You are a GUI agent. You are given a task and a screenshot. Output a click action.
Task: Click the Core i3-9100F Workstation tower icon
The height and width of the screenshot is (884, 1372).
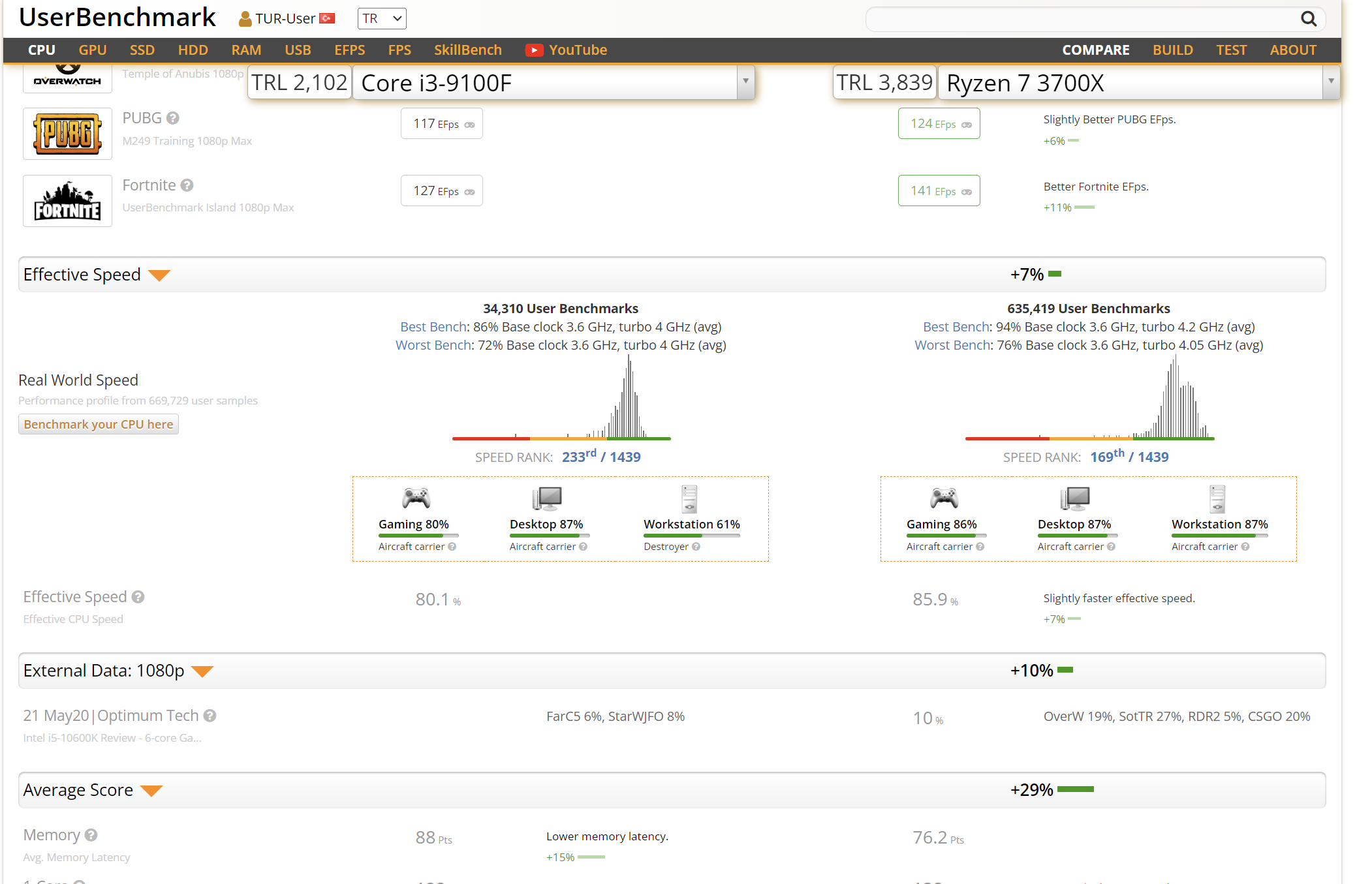click(x=690, y=499)
